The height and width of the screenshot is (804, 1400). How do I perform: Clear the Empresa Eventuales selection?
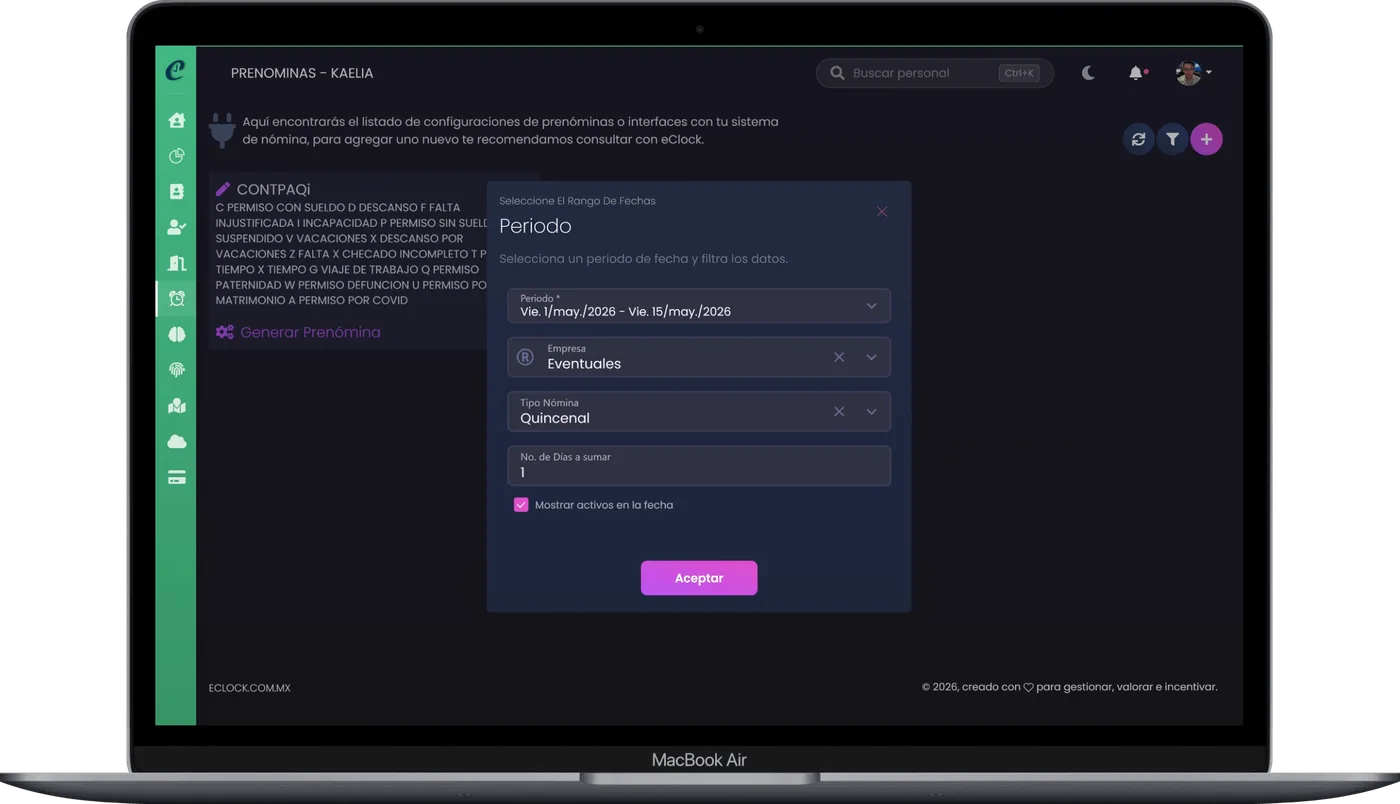click(839, 357)
